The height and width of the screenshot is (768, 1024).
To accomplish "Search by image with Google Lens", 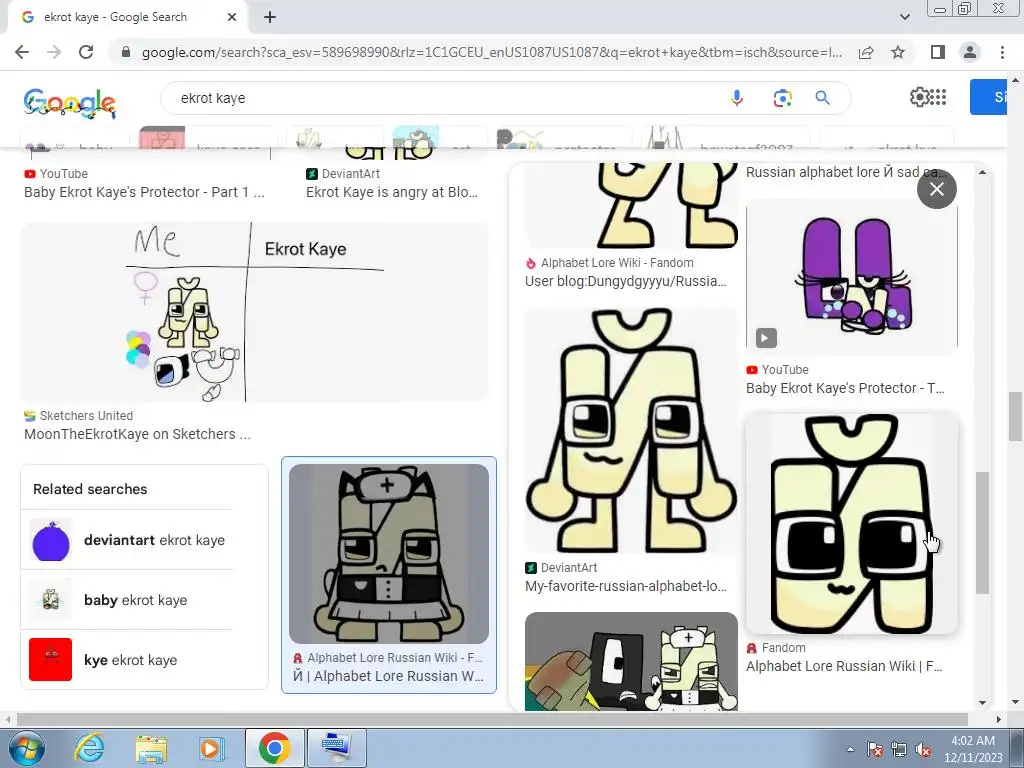I will click(782, 98).
